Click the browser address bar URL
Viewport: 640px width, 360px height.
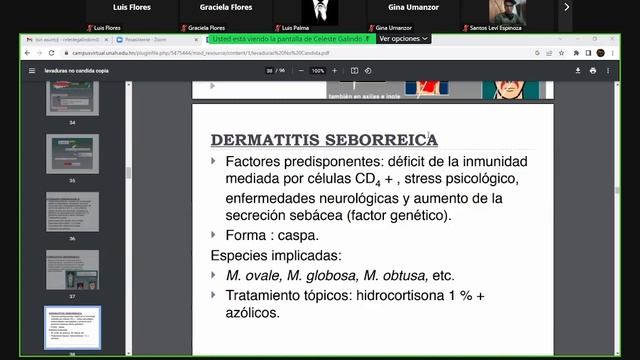click(201, 53)
